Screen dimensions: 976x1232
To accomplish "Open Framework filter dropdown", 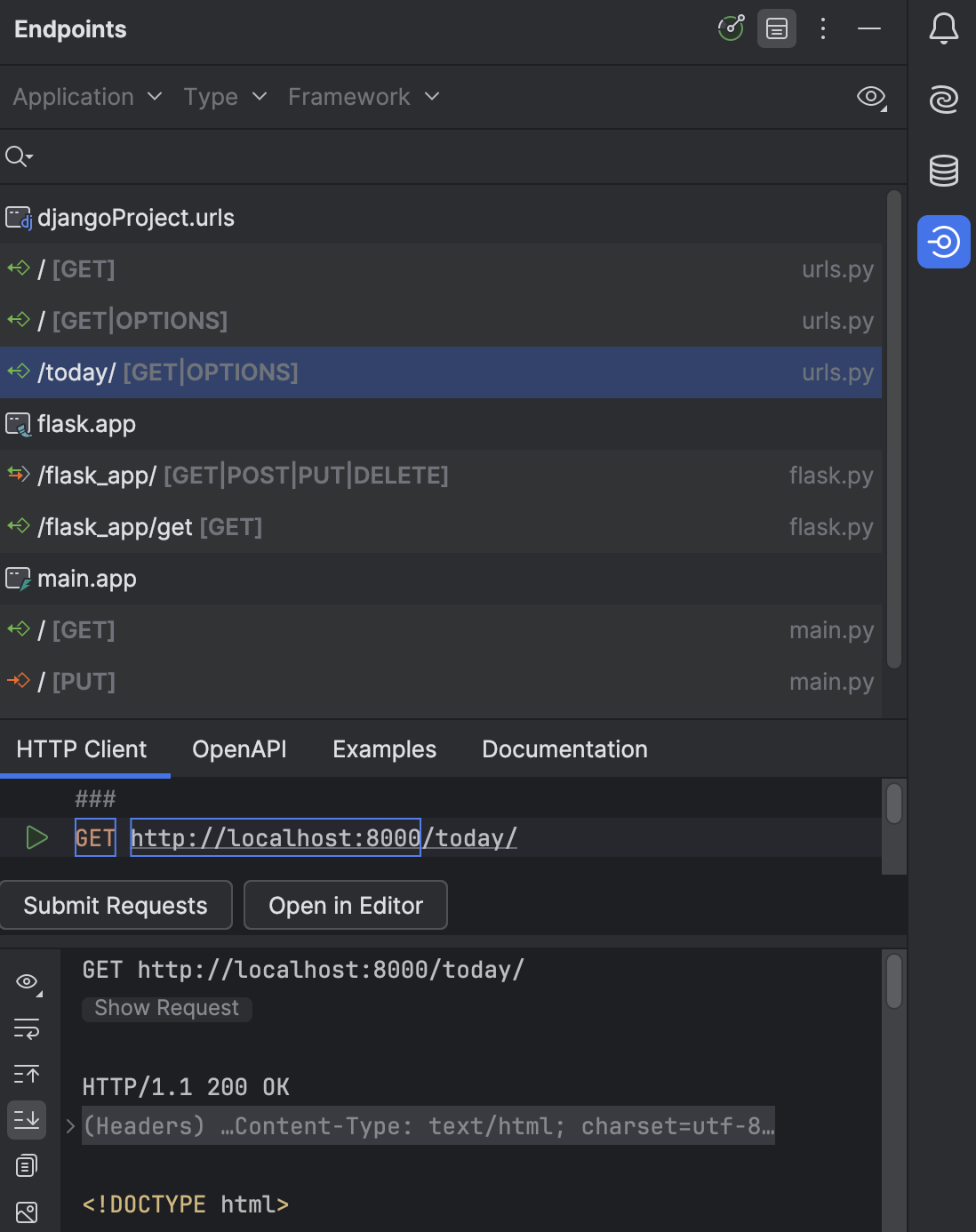I will point(364,97).
